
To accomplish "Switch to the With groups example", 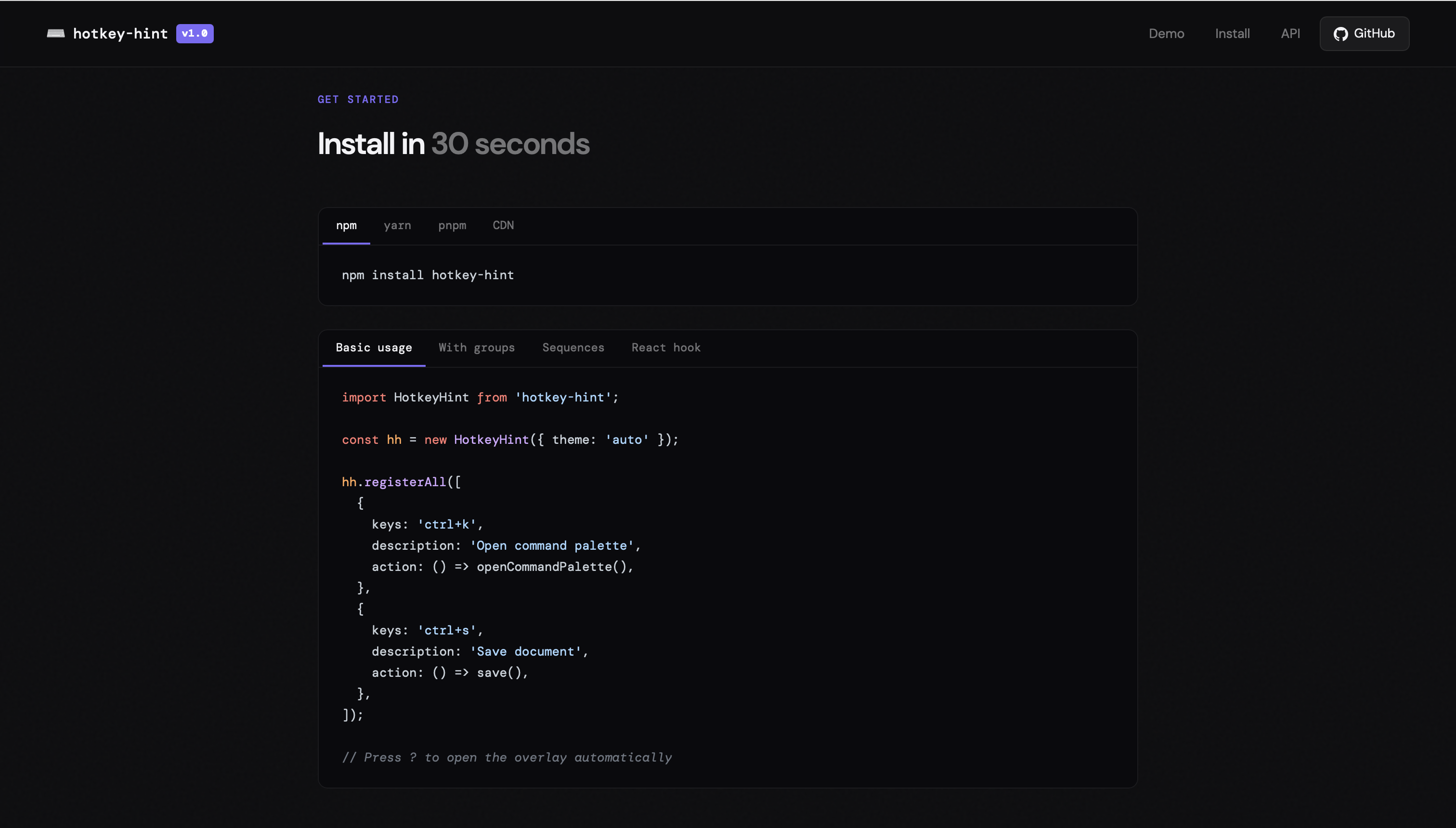I will (477, 348).
